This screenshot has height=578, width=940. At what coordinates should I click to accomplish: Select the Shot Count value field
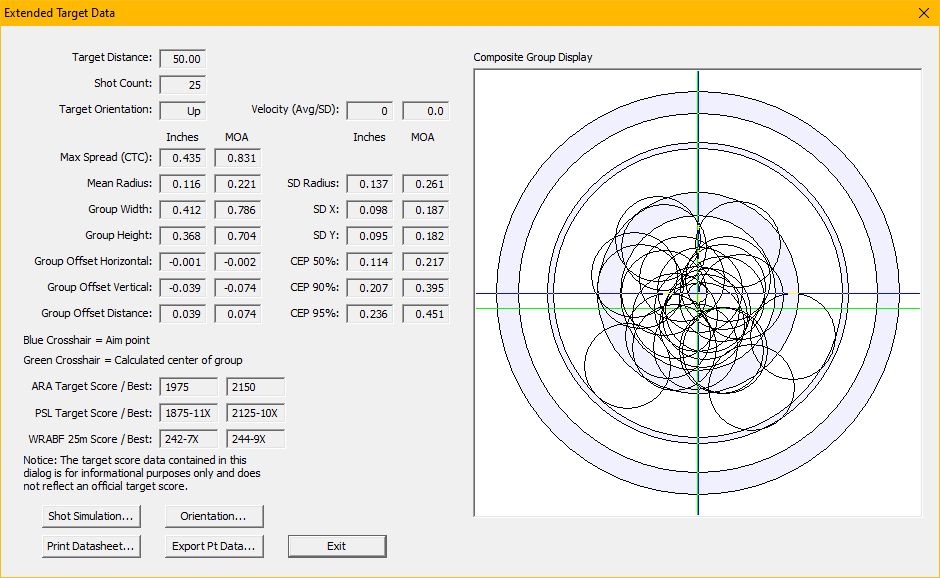[x=183, y=85]
